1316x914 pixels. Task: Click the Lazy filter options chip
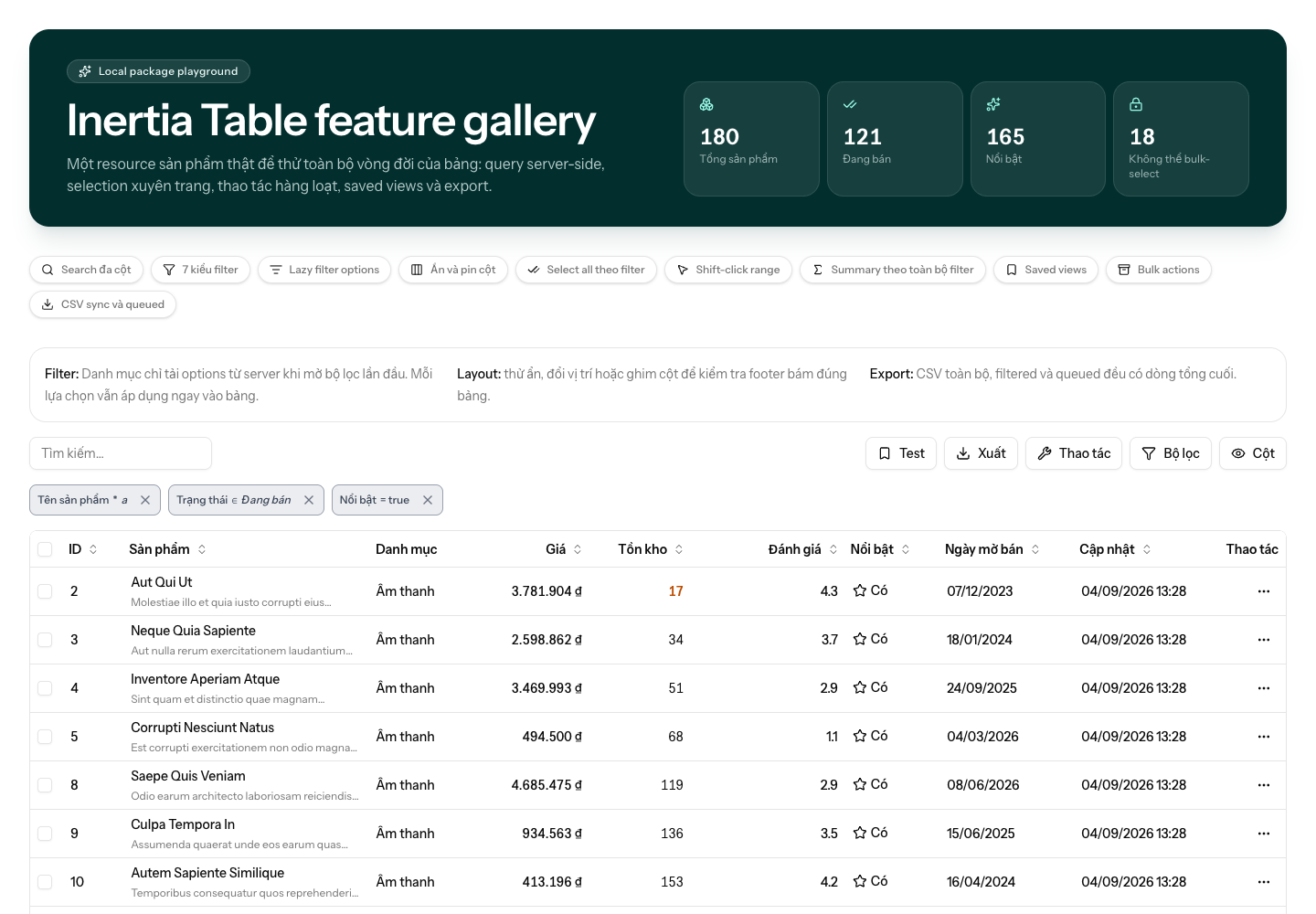pyautogui.click(x=324, y=270)
